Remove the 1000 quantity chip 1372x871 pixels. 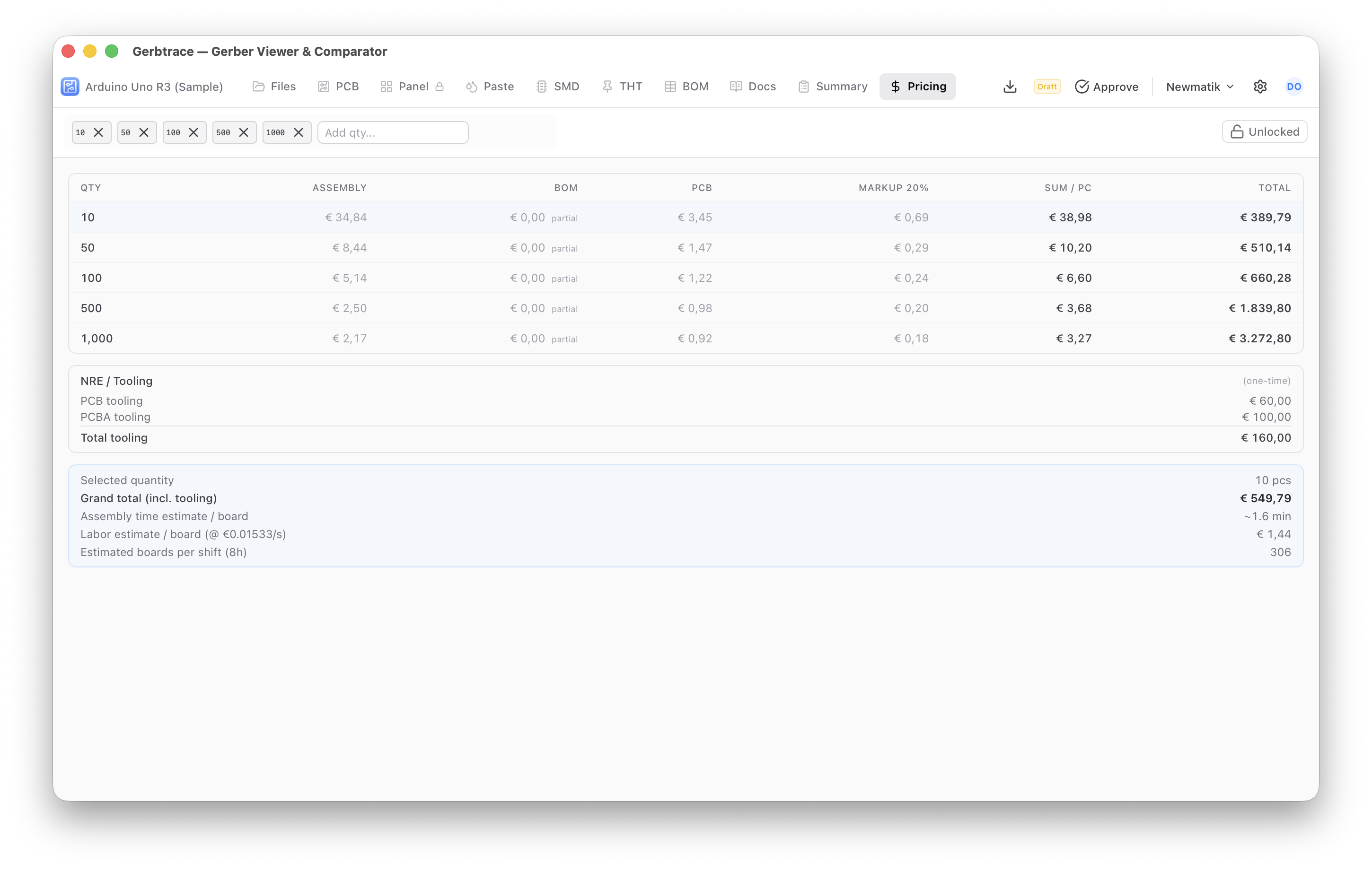(x=298, y=133)
